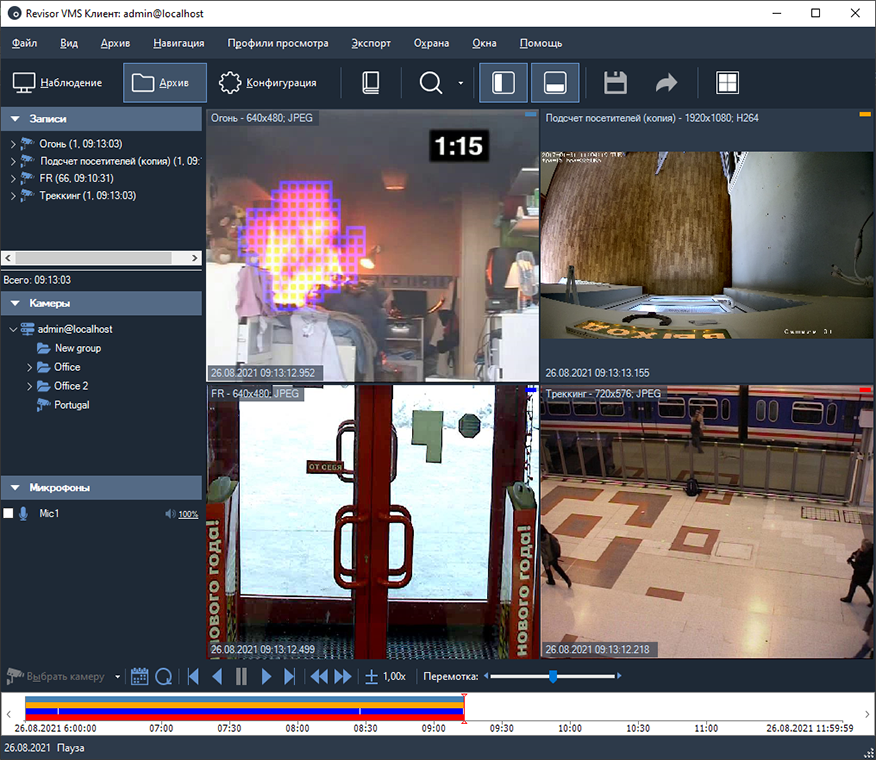Click the magnifier search icon

pyautogui.click(x=431, y=83)
